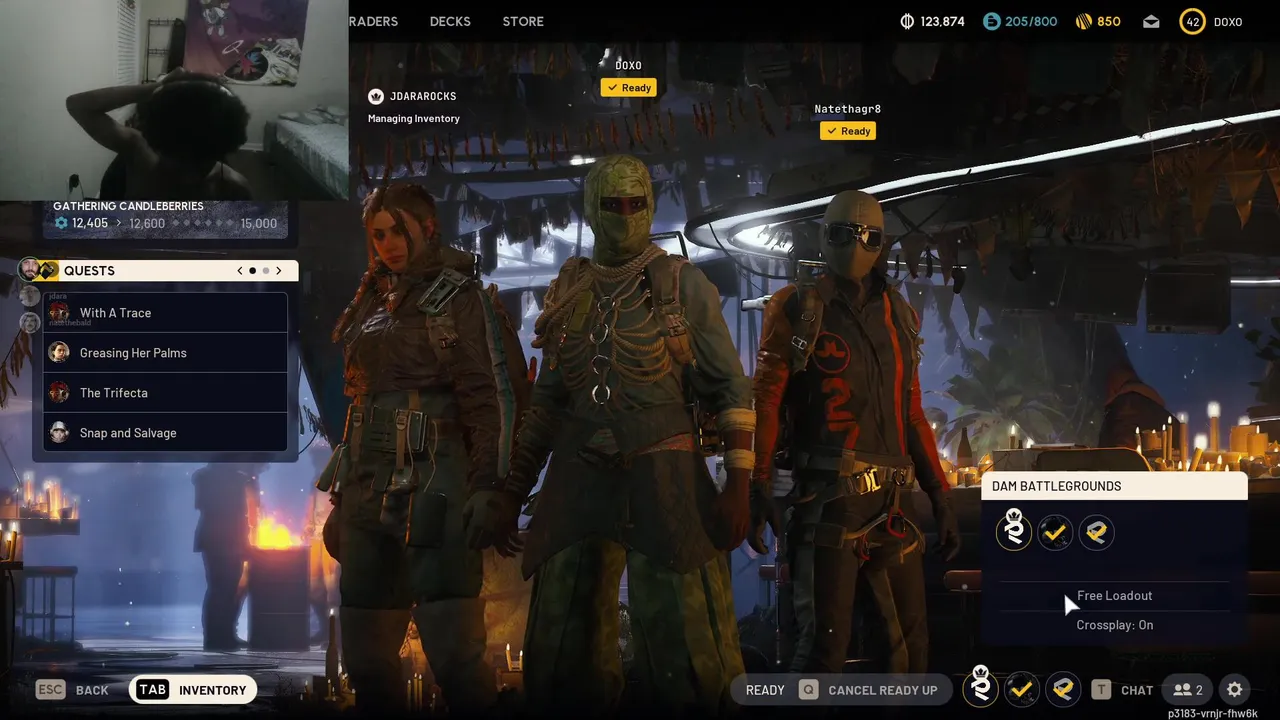Toggle Natethagr8's yellow Ready badge
The image size is (1280, 720).
[847, 131]
